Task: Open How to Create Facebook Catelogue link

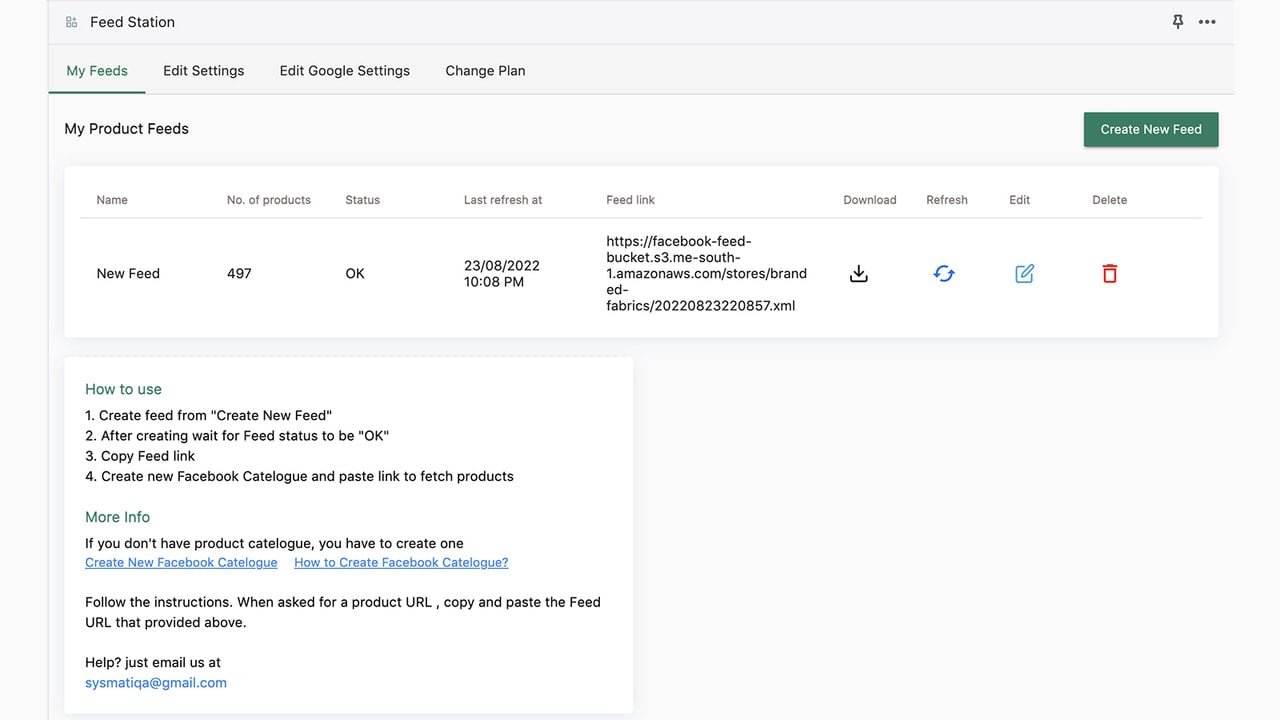Action: click(401, 563)
